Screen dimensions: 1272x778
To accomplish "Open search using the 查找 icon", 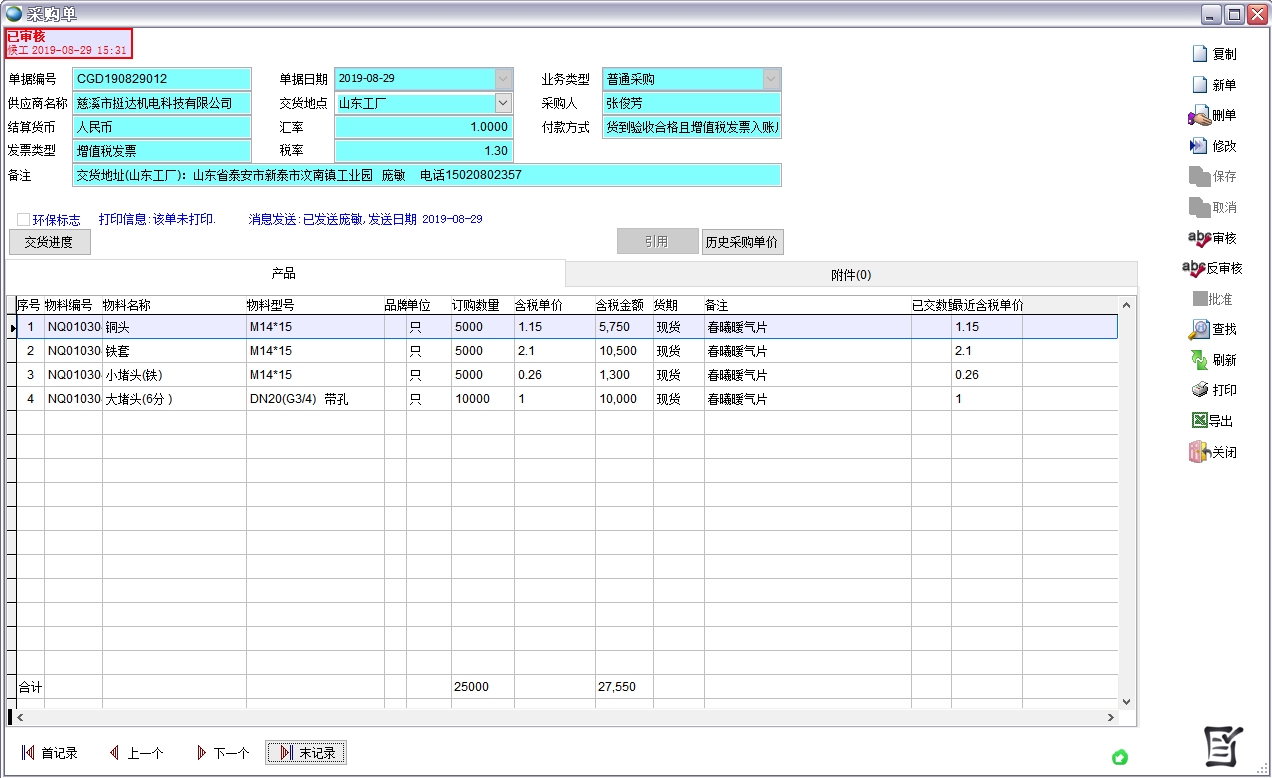I will coord(1212,329).
